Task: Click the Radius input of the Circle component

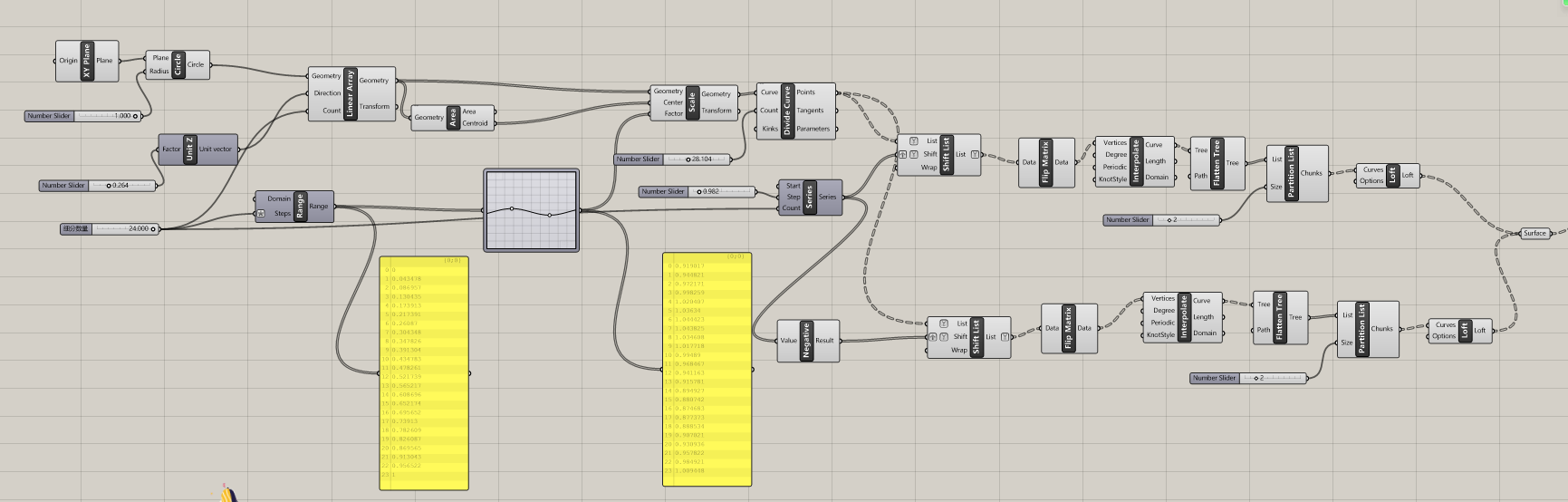Action: click(159, 71)
